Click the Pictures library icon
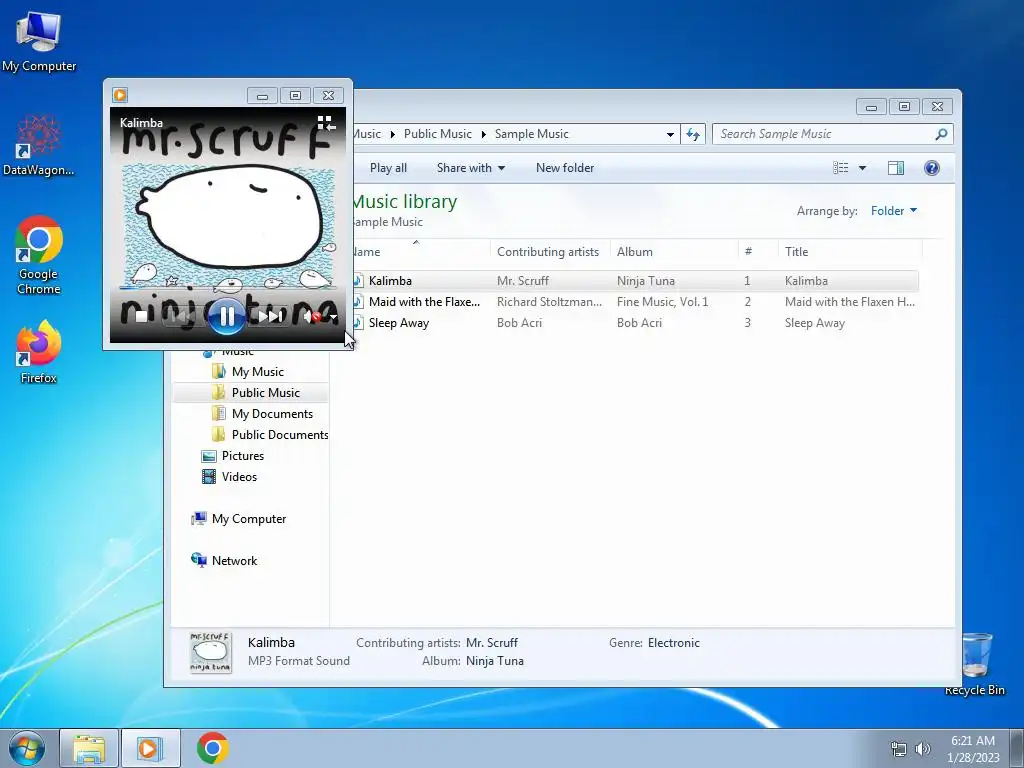Image resolution: width=1024 pixels, height=768 pixels. click(x=209, y=456)
